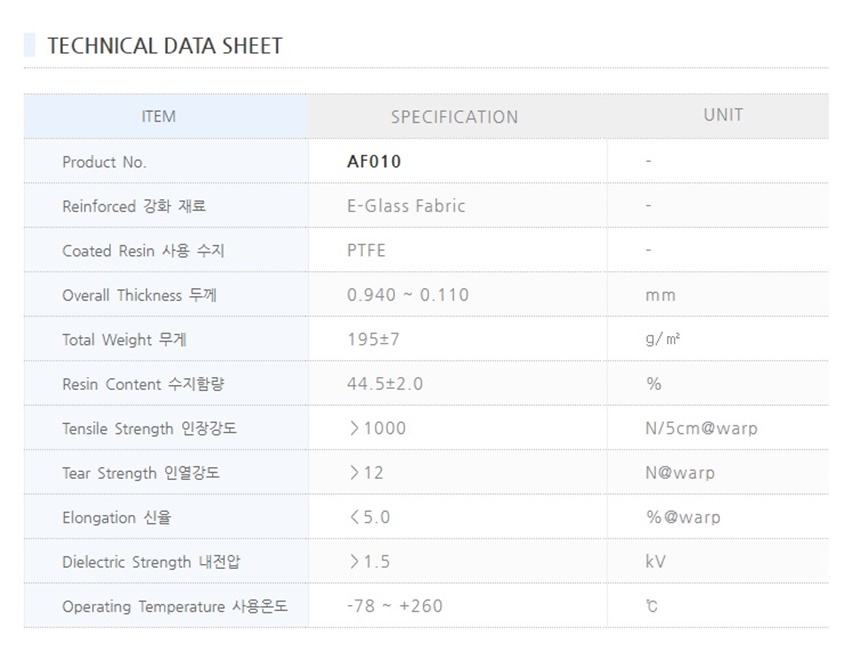
Task: Select the AF010 product number value
Action: coord(374,161)
